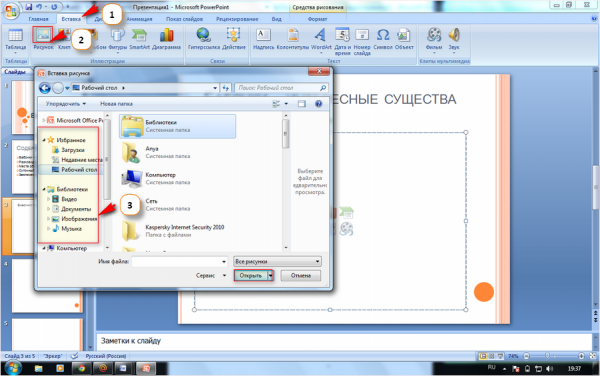
Task: Click Новая папка button
Action: pos(116,104)
